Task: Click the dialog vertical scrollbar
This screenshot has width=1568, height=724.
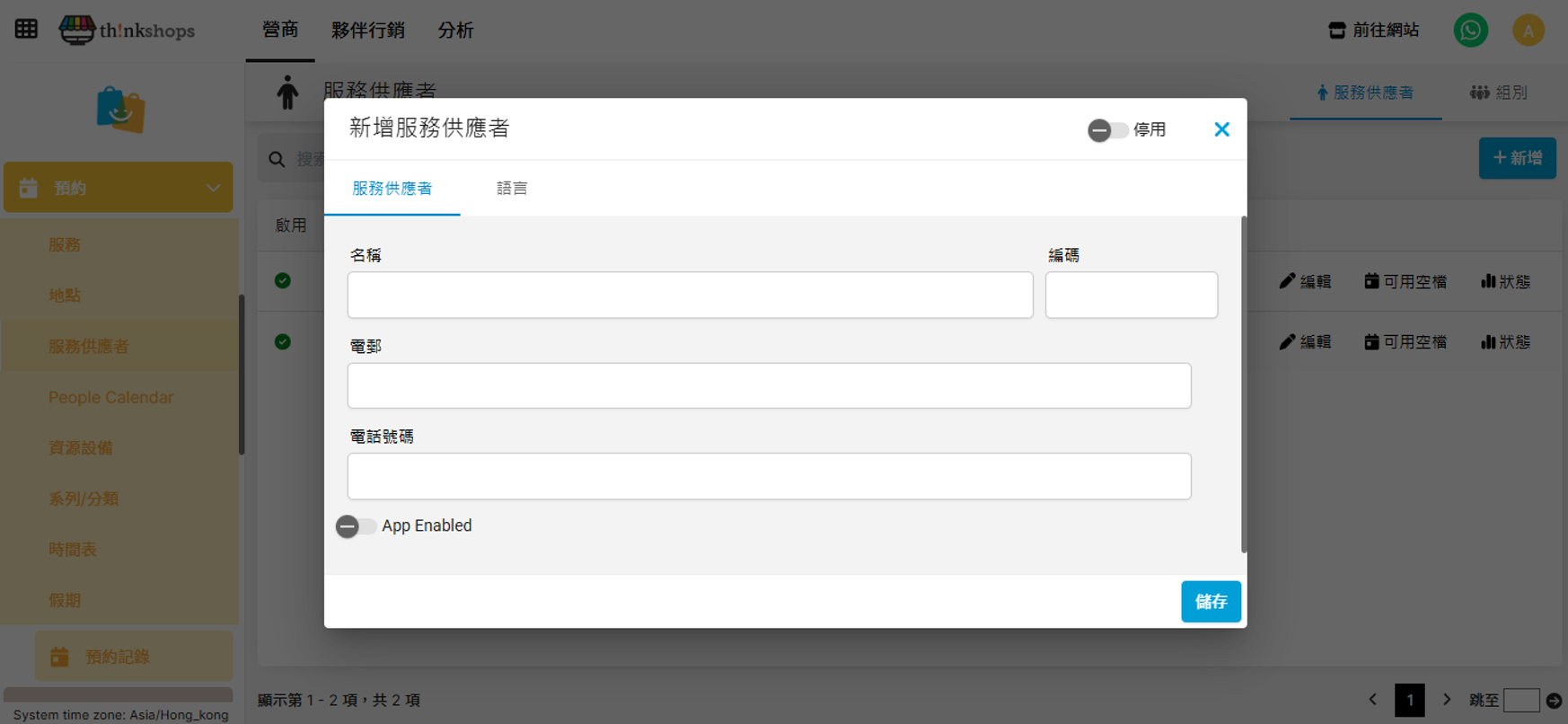Action: pos(1244,384)
